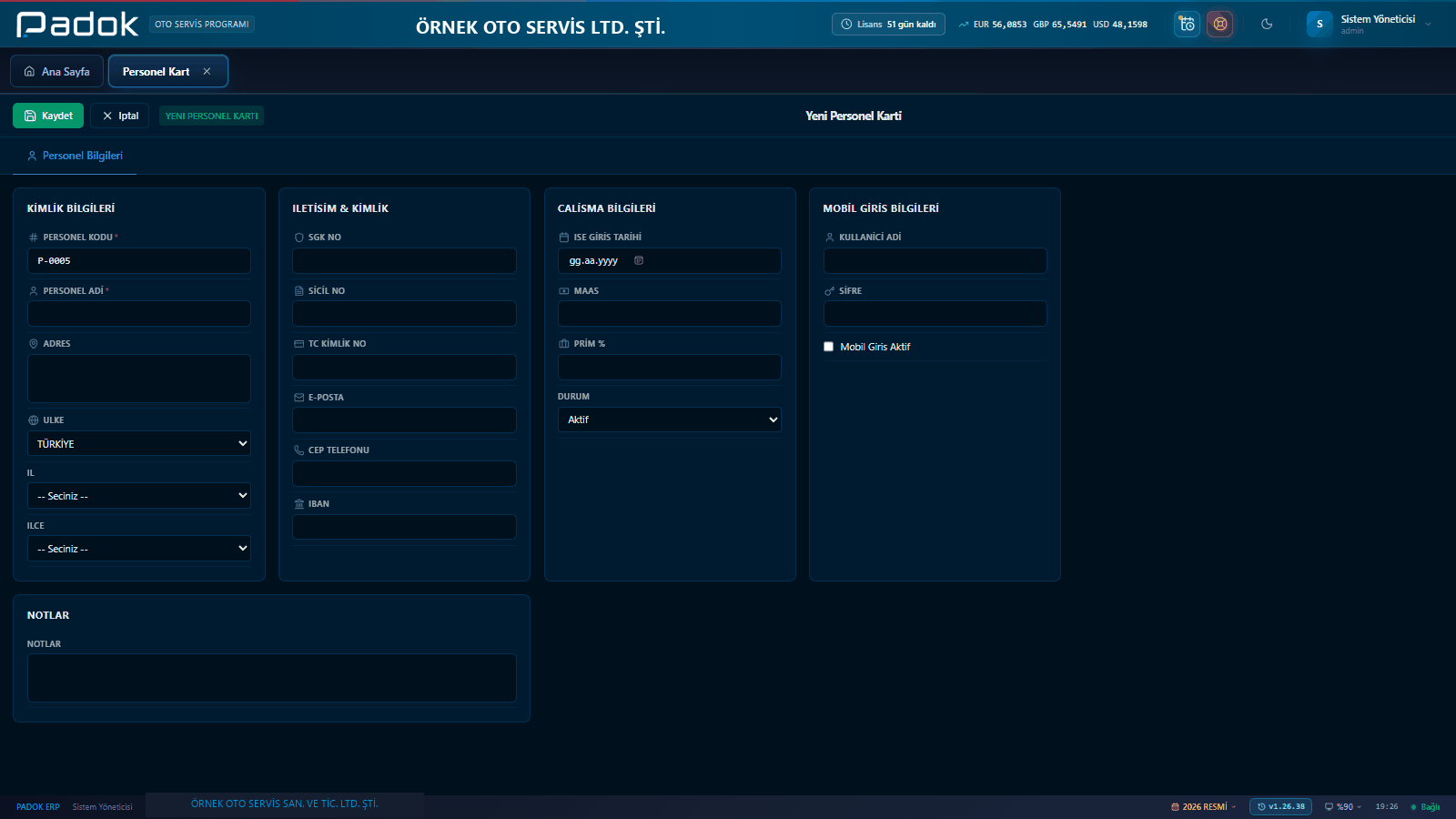This screenshot has width=1456, height=819.
Task: Click into the Notlar text area
Action: [271, 678]
